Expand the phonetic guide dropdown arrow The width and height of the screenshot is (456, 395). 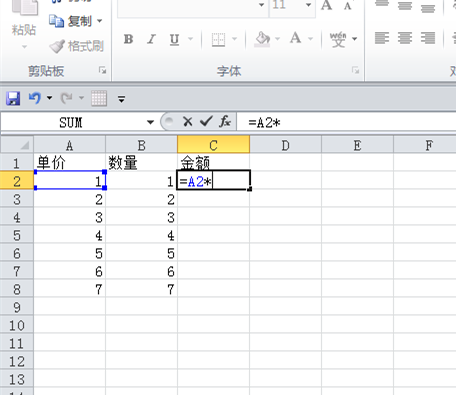[x=354, y=39]
